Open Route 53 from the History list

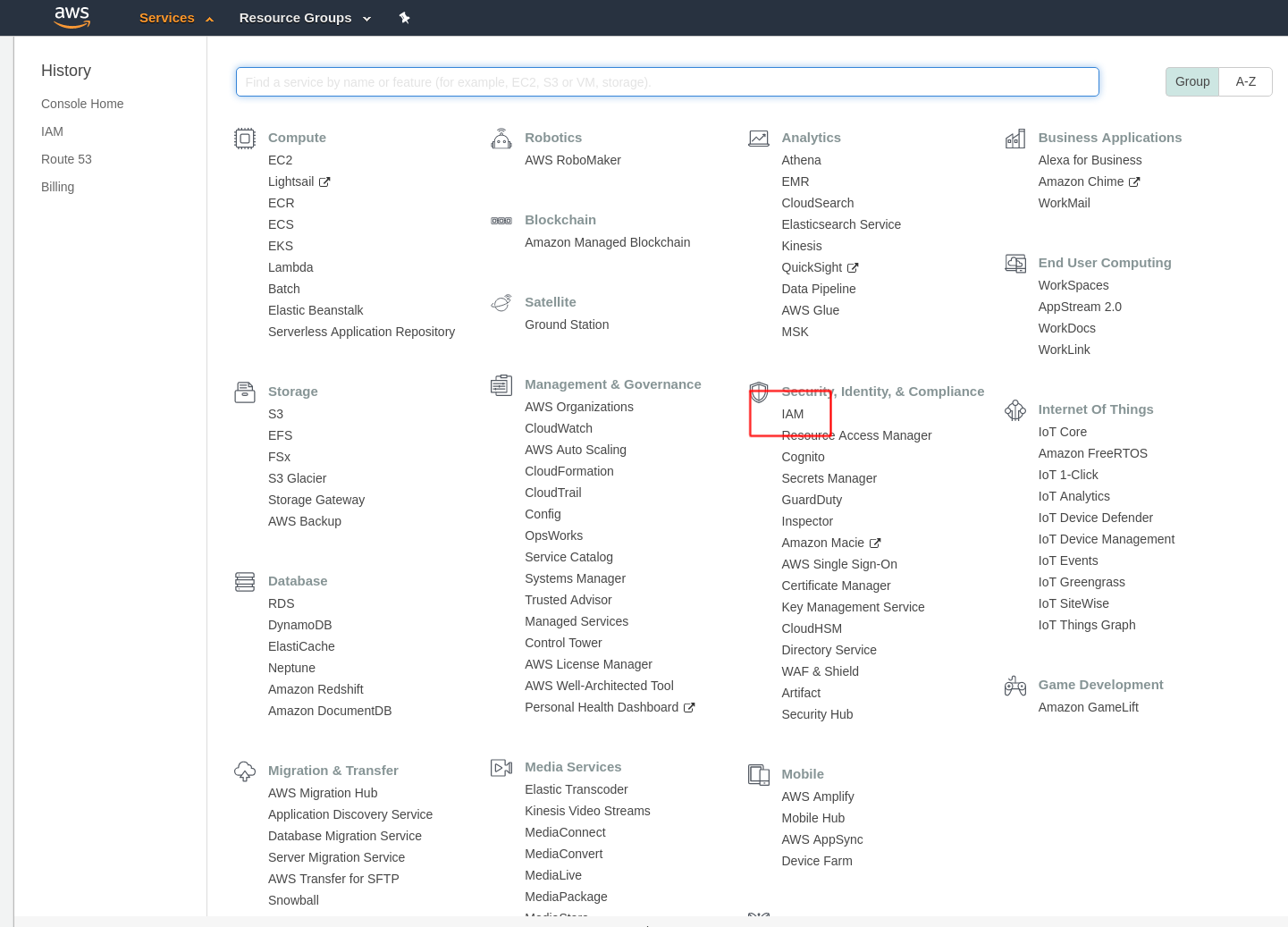[x=66, y=159]
